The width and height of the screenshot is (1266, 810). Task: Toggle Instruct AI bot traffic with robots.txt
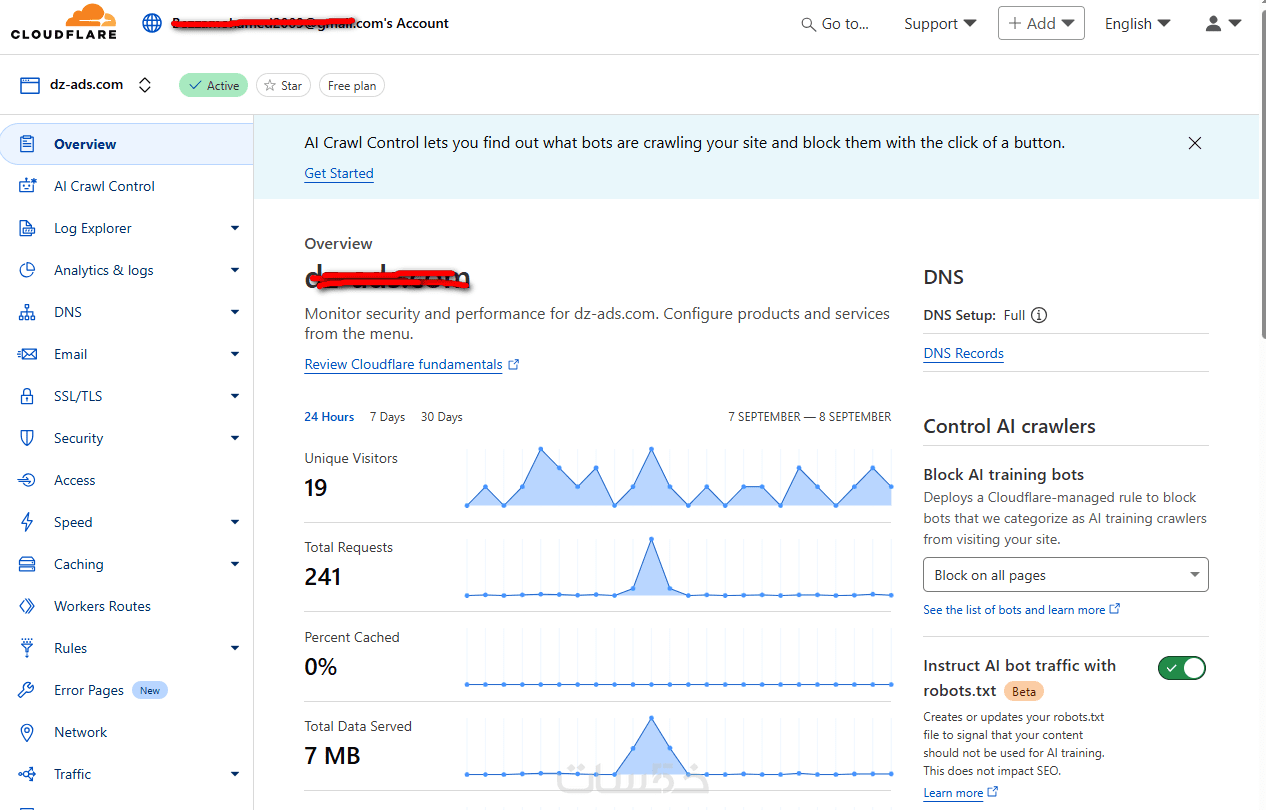[1182, 667]
